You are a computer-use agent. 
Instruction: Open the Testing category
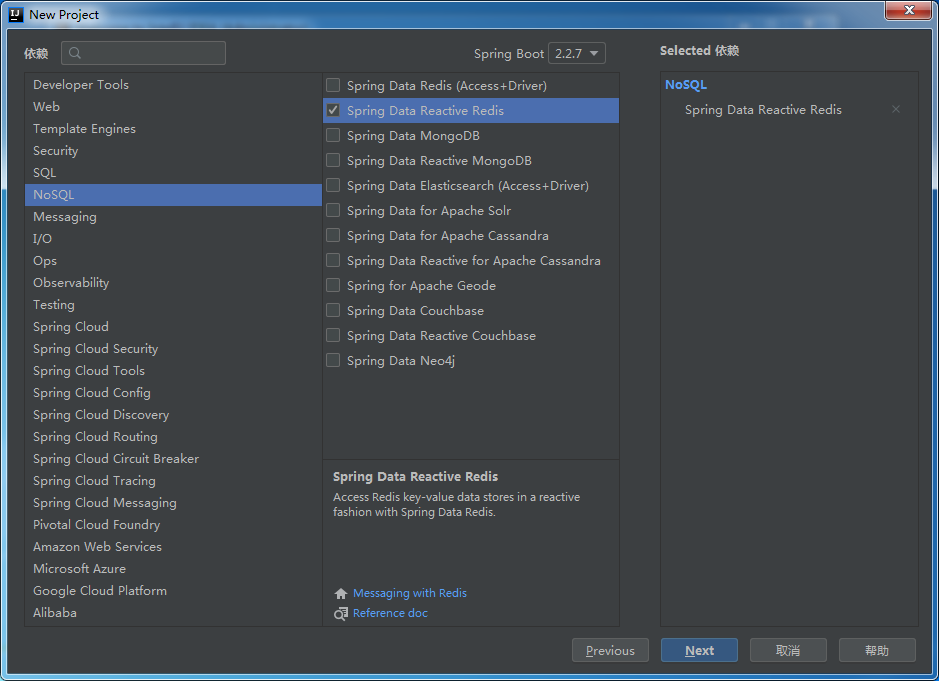pos(173,305)
